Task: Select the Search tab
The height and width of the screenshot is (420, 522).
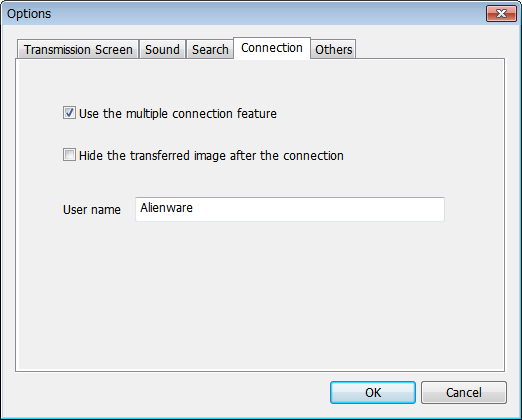Action: (x=210, y=49)
